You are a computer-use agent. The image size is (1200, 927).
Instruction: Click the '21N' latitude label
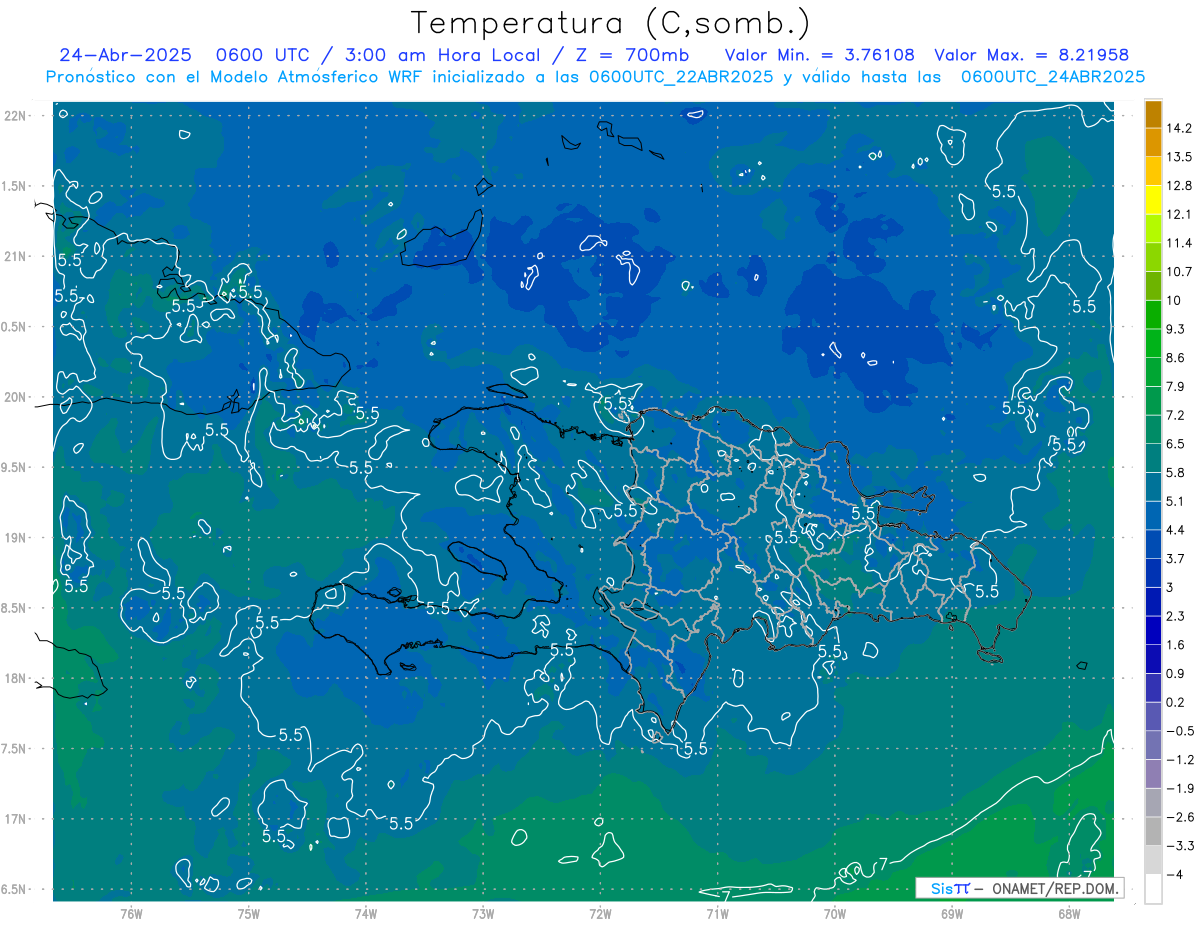(15, 256)
